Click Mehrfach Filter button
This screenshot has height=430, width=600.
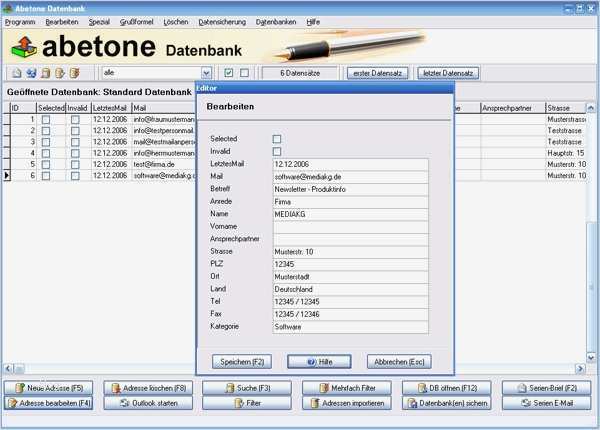(x=347, y=388)
